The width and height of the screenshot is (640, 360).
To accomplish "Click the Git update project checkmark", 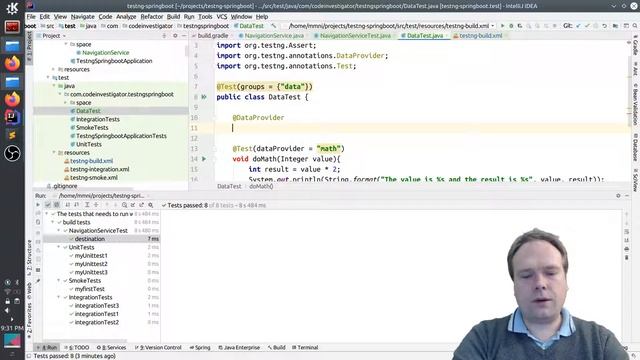I will coord(578,26).
